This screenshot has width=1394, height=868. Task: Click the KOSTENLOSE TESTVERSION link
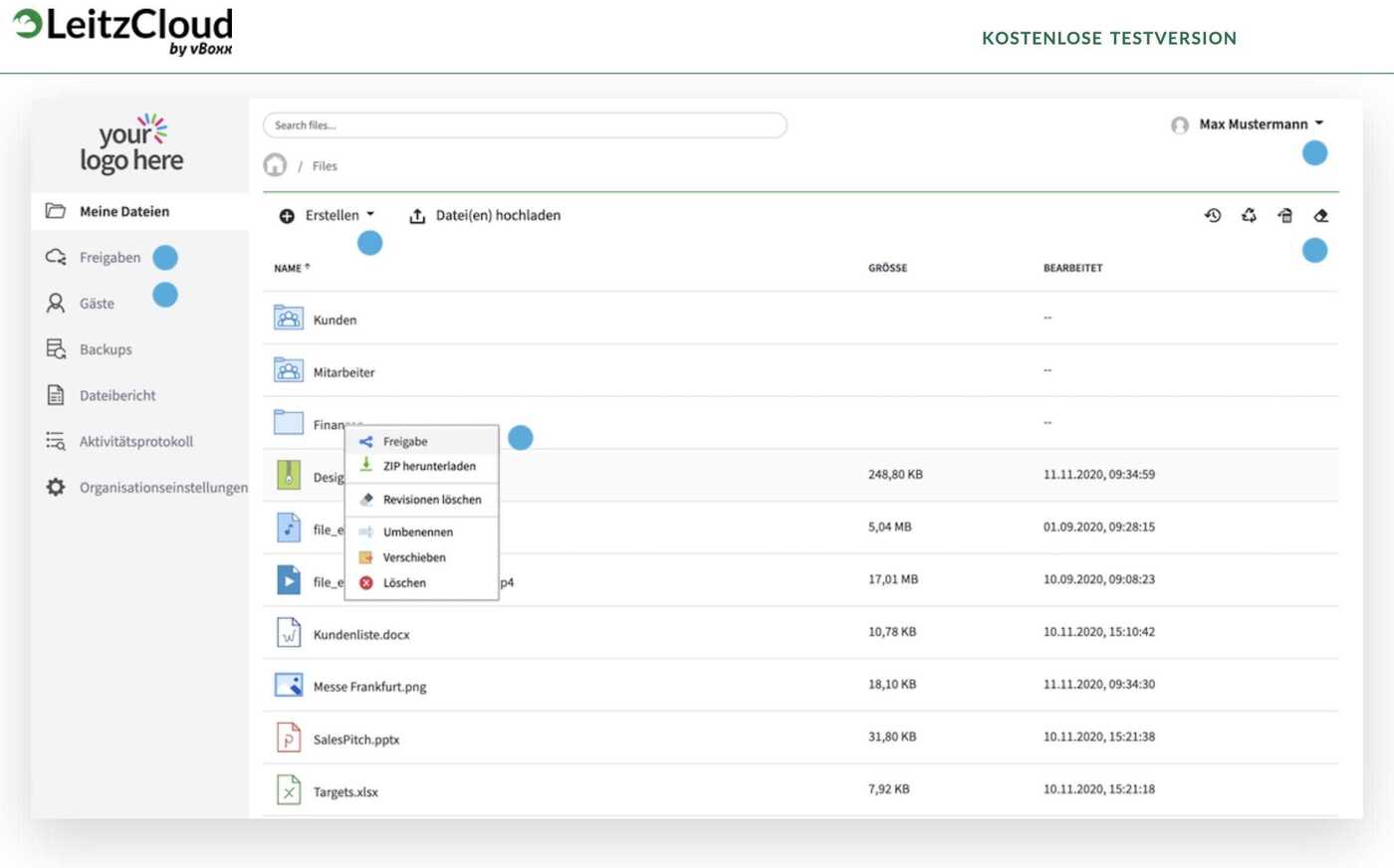point(1109,38)
